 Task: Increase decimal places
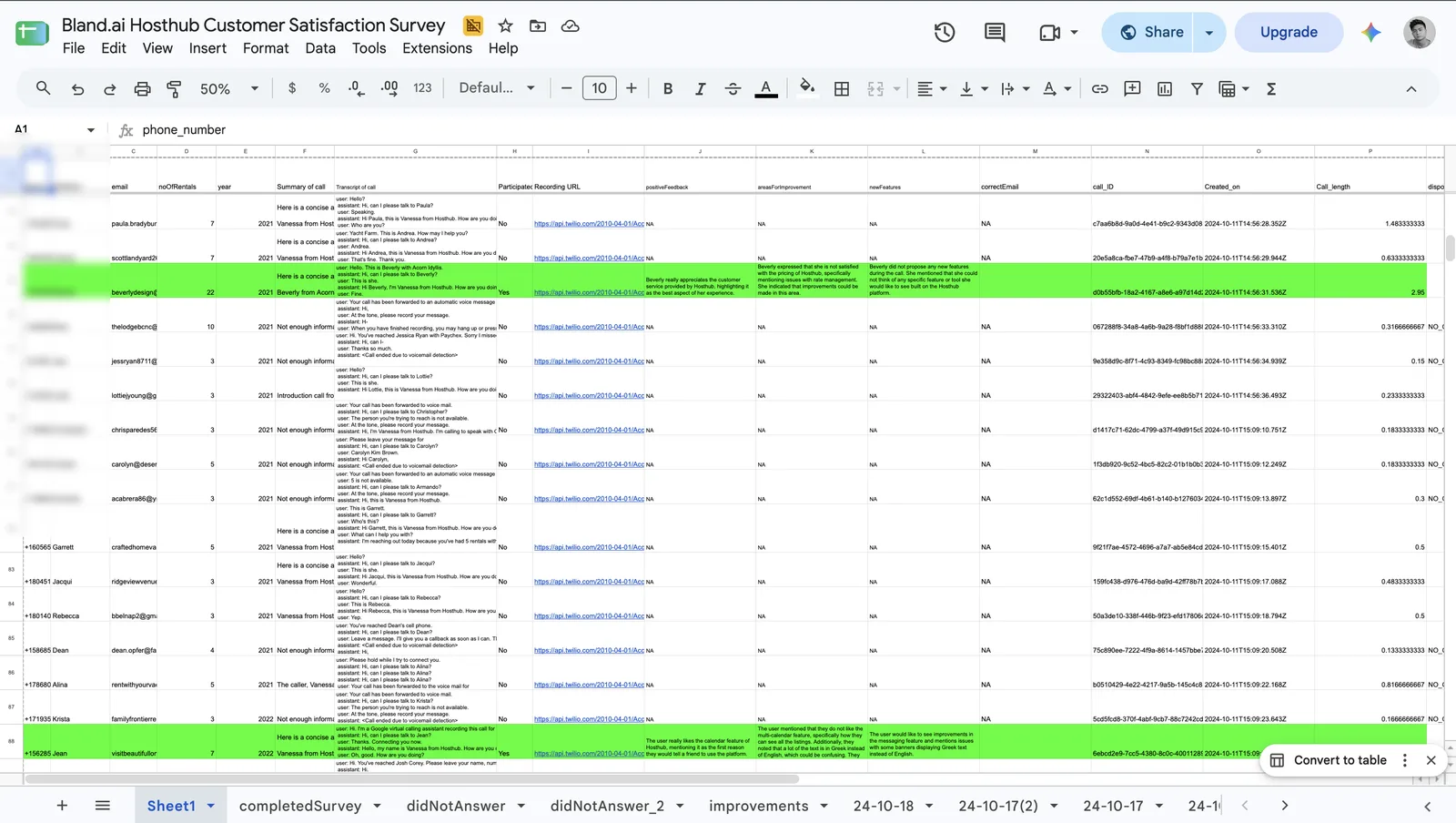[x=389, y=88]
